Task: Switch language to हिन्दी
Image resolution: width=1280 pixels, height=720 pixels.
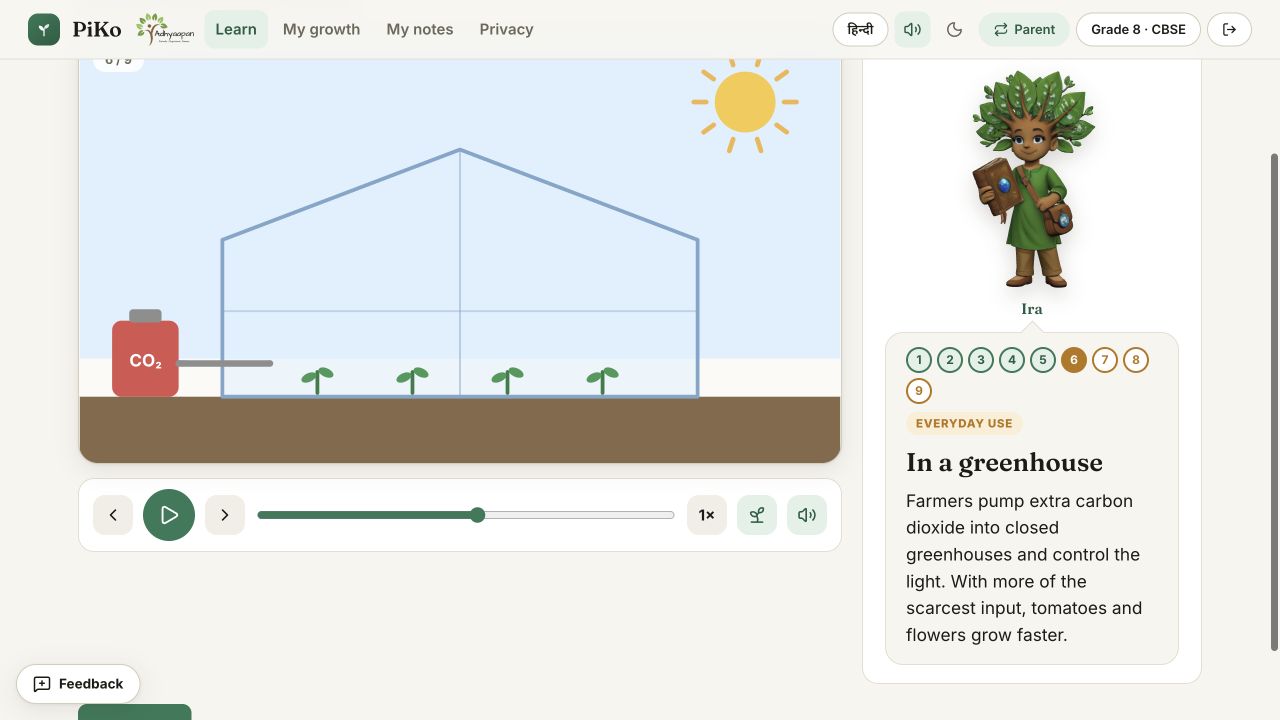Action: coord(860,30)
